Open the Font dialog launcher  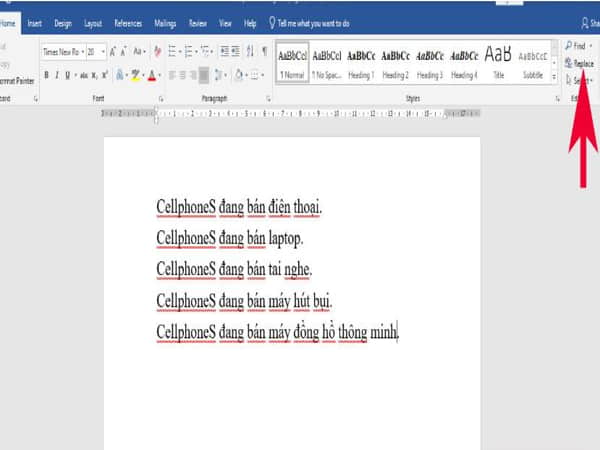click(x=161, y=99)
